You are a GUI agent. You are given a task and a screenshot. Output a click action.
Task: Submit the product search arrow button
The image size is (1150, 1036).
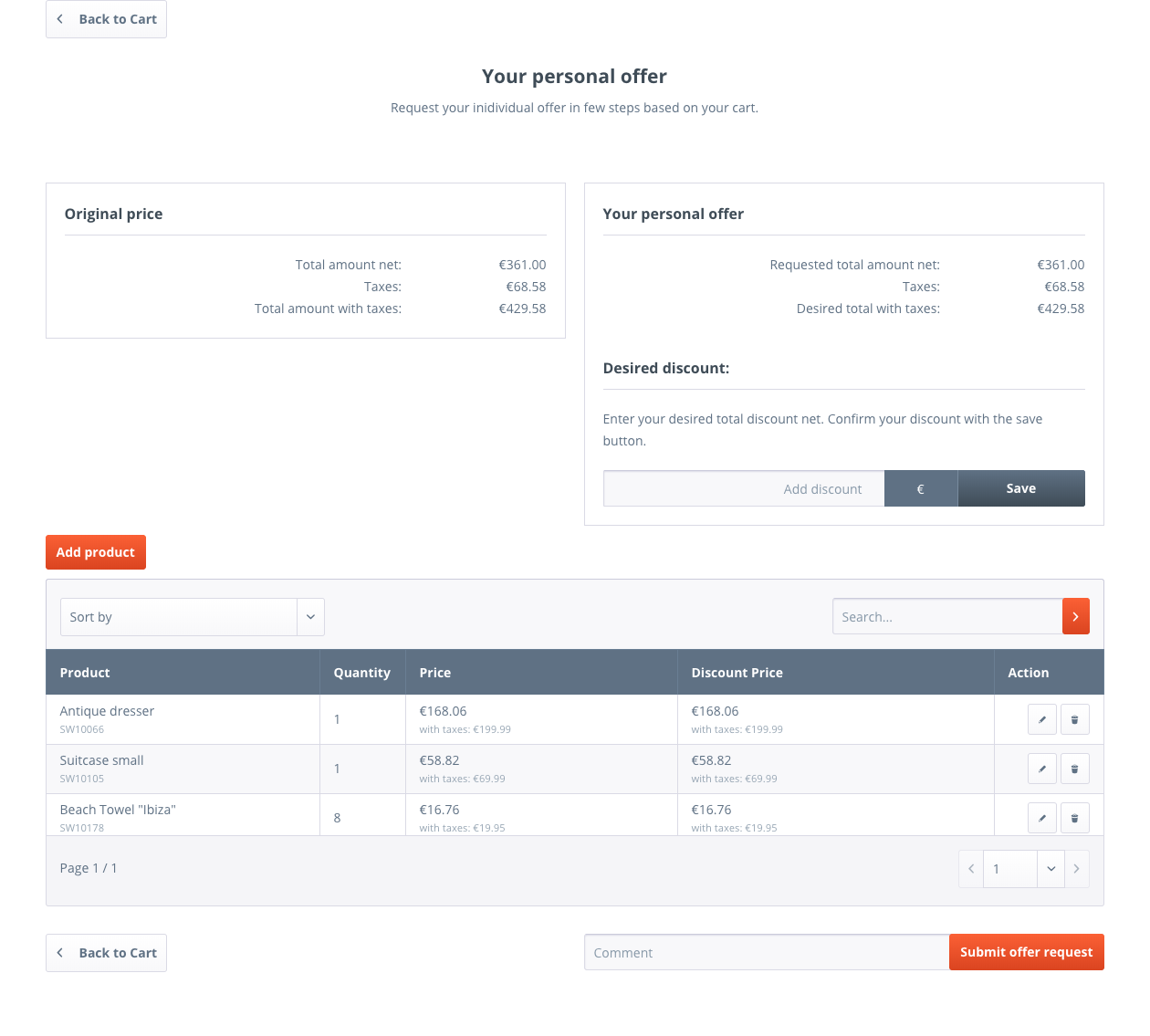click(x=1075, y=616)
